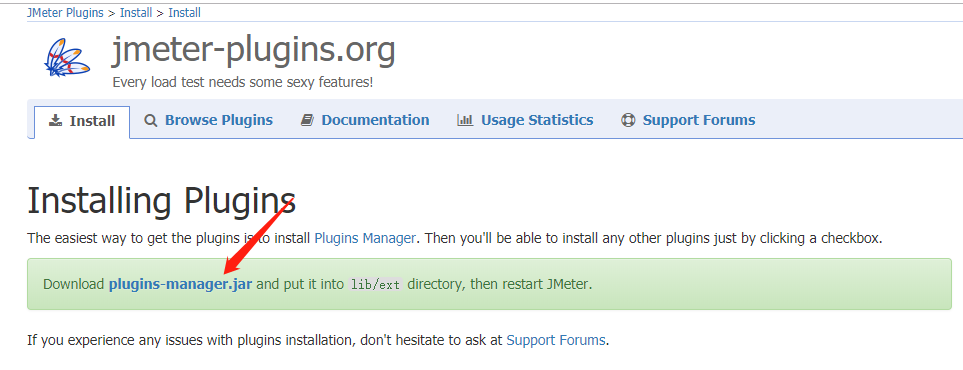The height and width of the screenshot is (370, 963).
Task: Open the Browse Plugins tab
Action: point(208,120)
